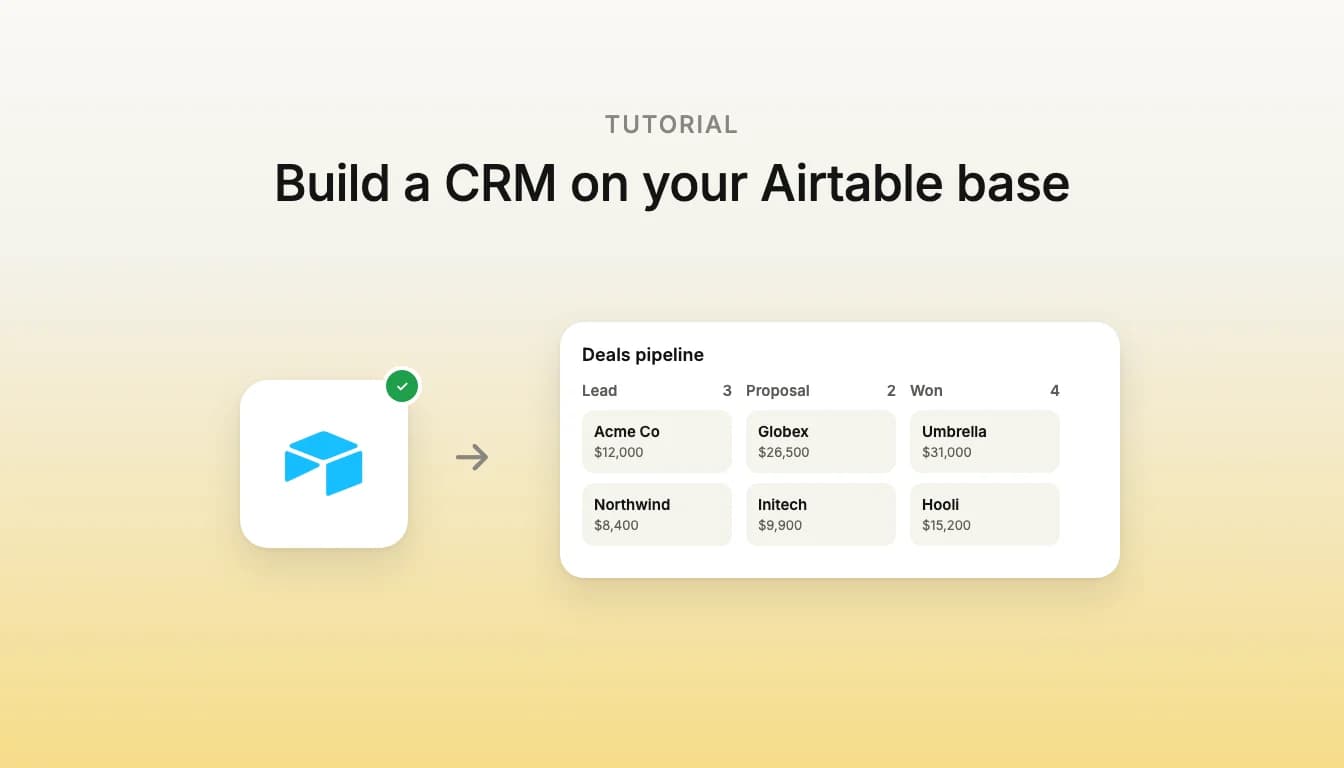
Task: Click the Won count 4
Action: click(x=1055, y=391)
